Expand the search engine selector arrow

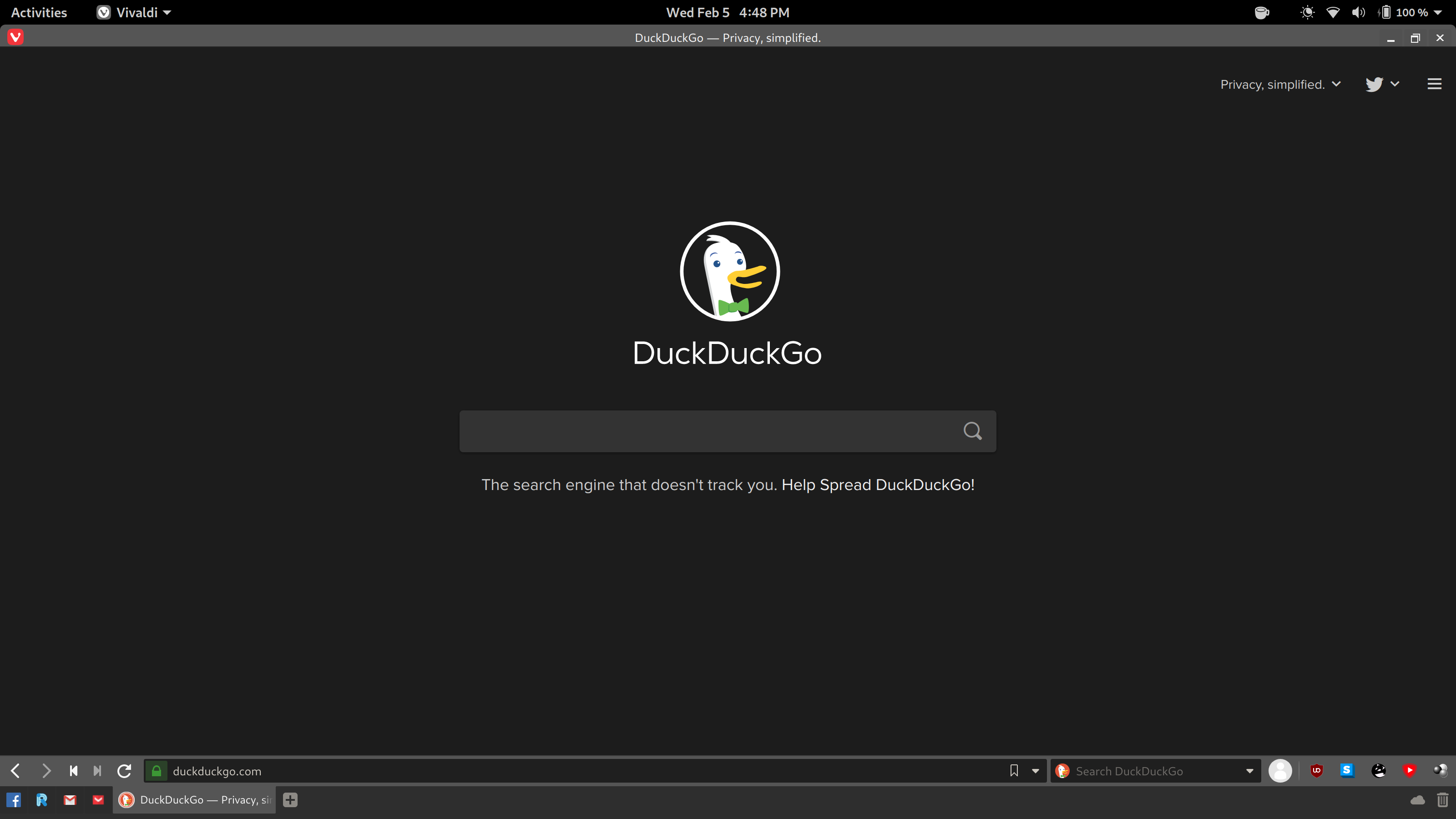tap(1250, 771)
